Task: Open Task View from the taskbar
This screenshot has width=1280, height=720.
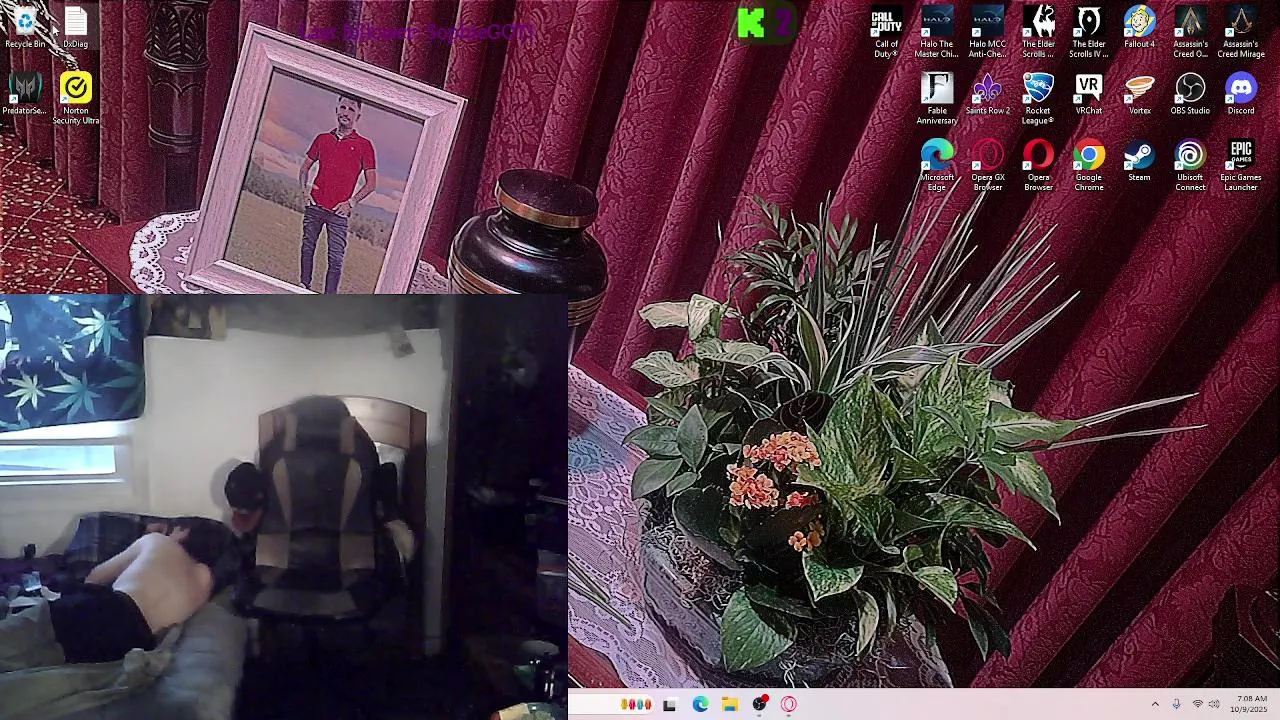Action: click(x=669, y=704)
